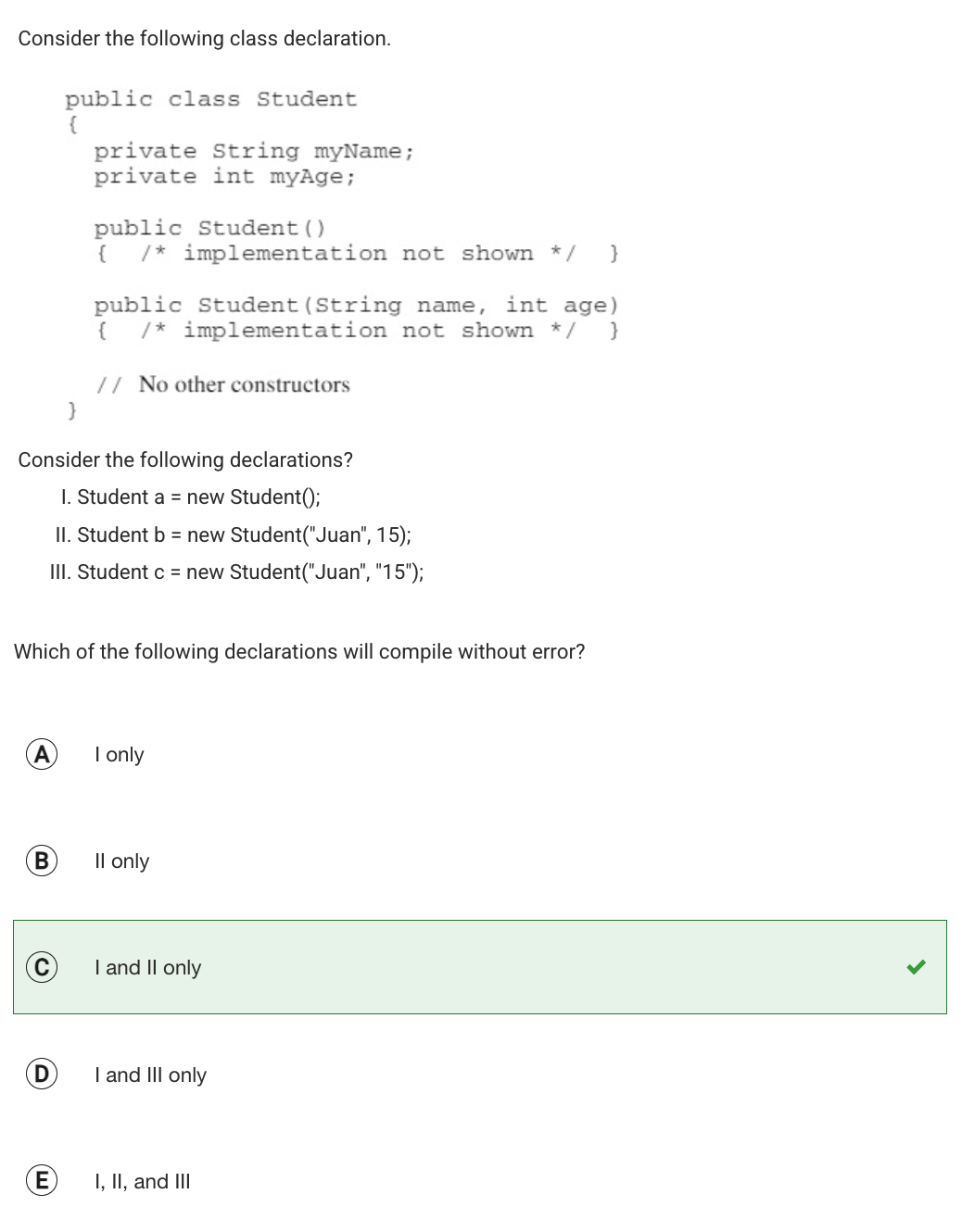
Task: Select the circled letter B option
Action: (41, 861)
